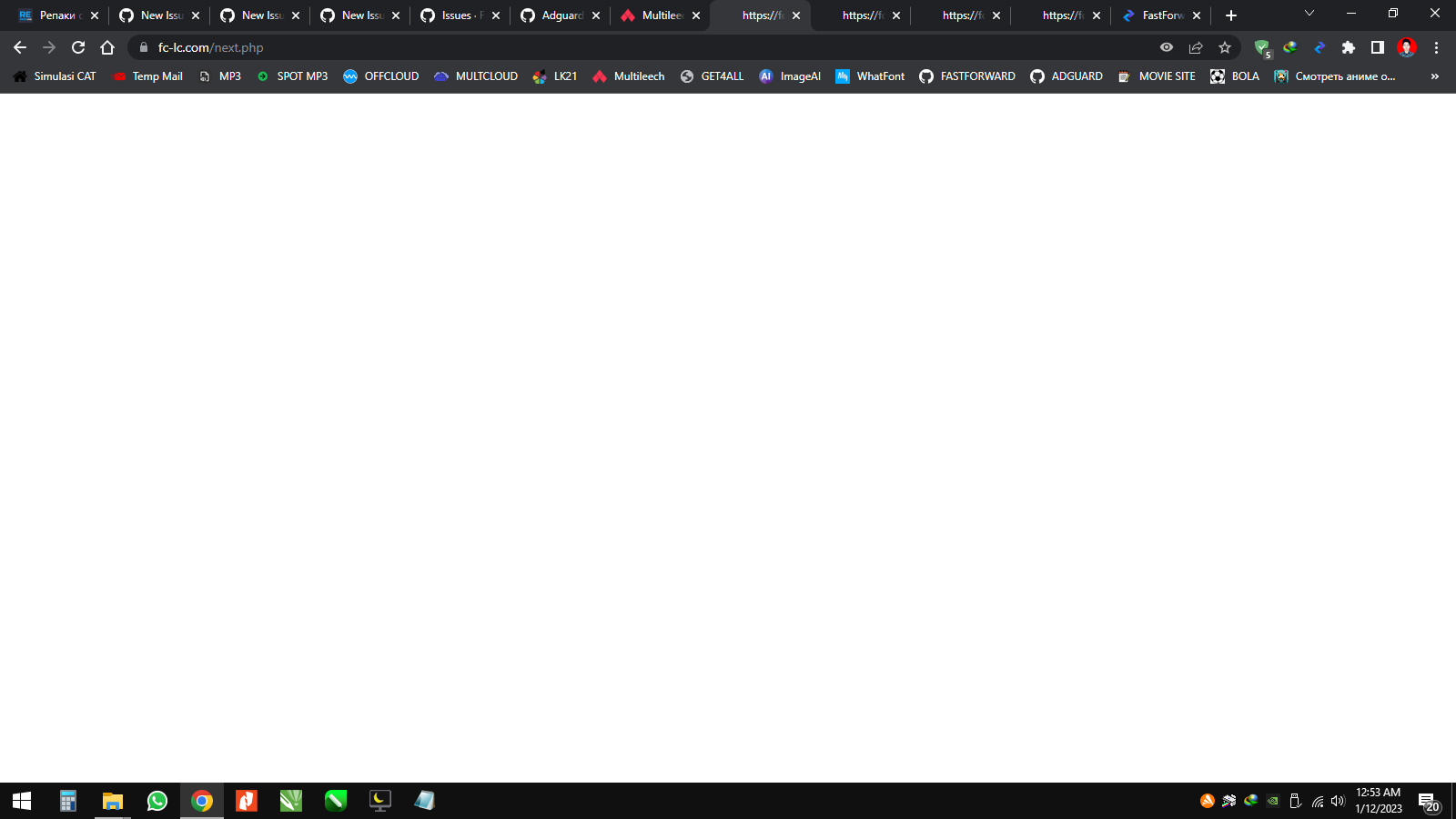This screenshot has width=1456, height=819.
Task: Click the Home button
Action: point(108,47)
